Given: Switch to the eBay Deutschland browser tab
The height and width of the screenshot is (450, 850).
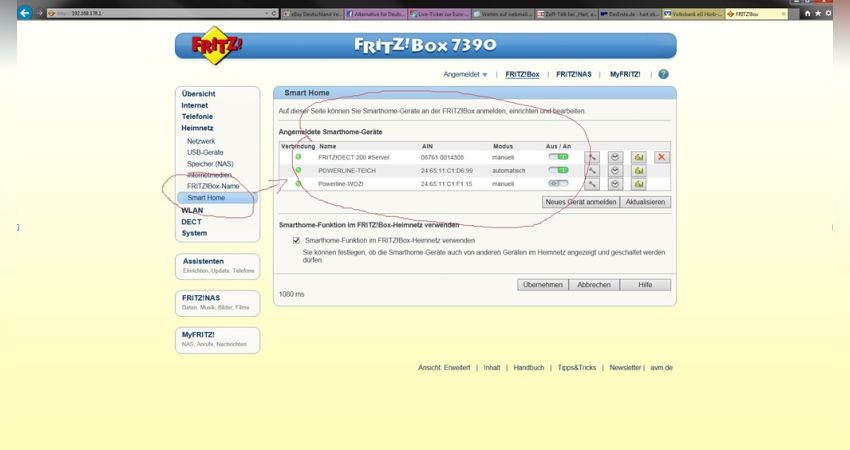Looking at the screenshot, I should (312, 14).
